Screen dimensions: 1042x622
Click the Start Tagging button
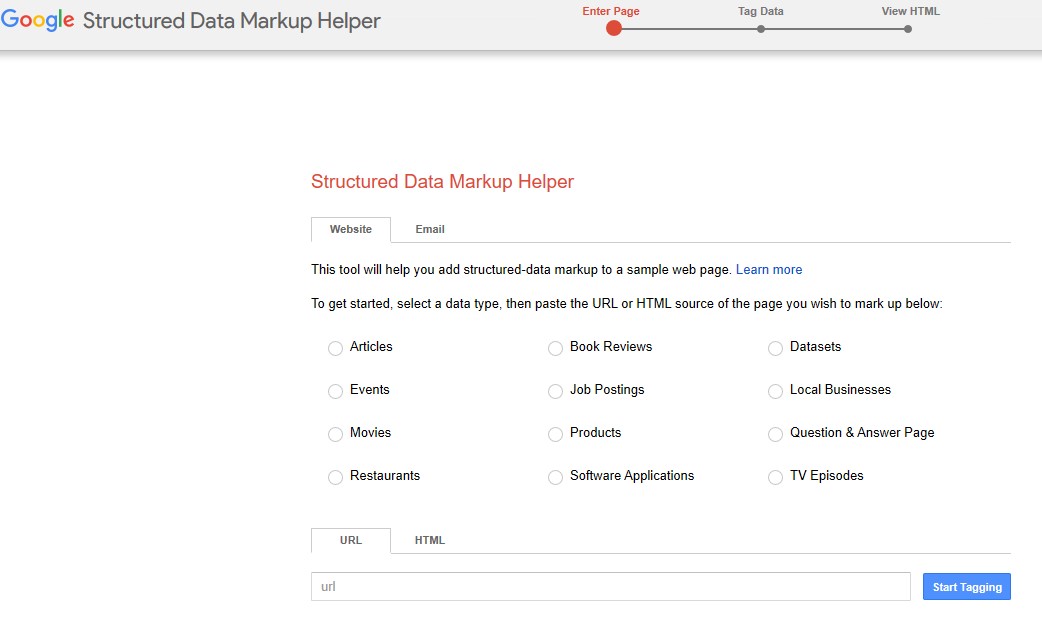pyautogui.click(x=967, y=587)
